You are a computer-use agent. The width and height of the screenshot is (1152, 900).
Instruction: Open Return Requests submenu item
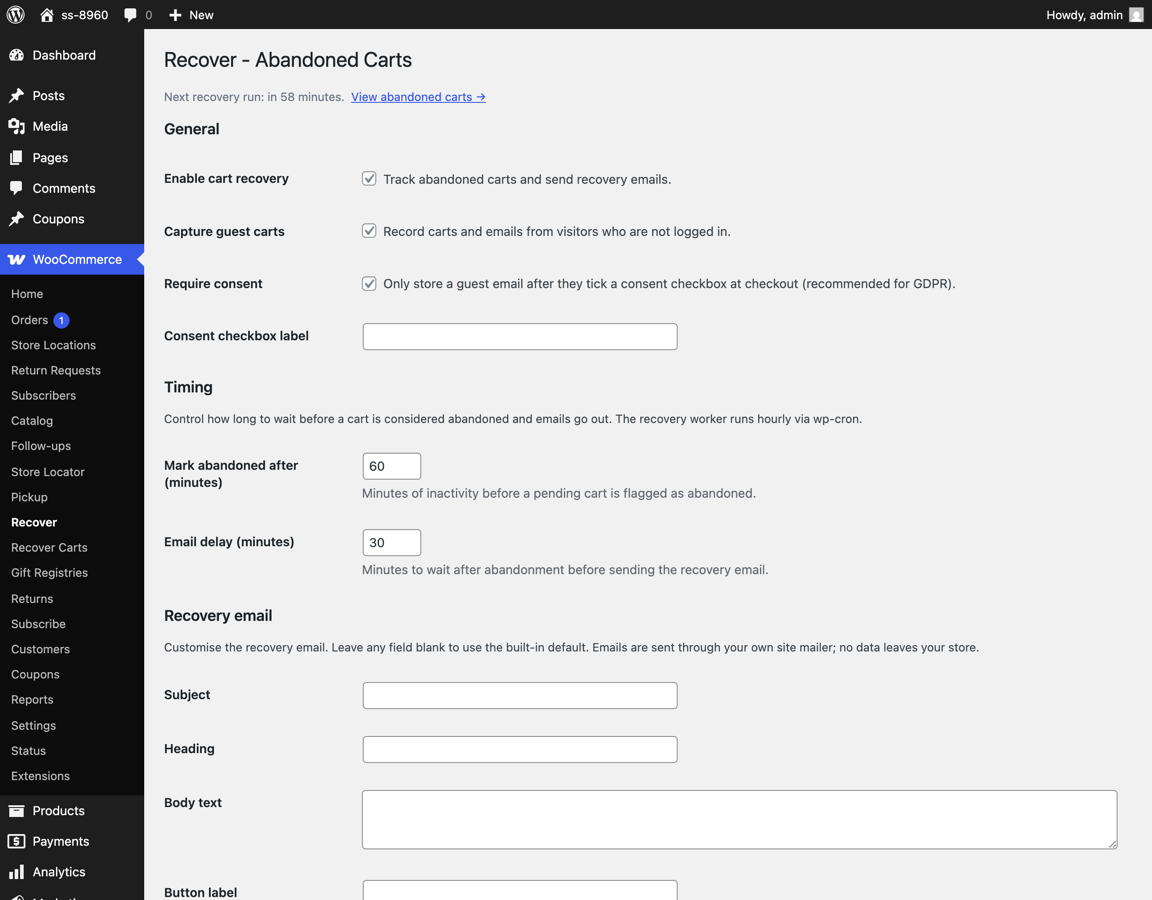coord(56,370)
